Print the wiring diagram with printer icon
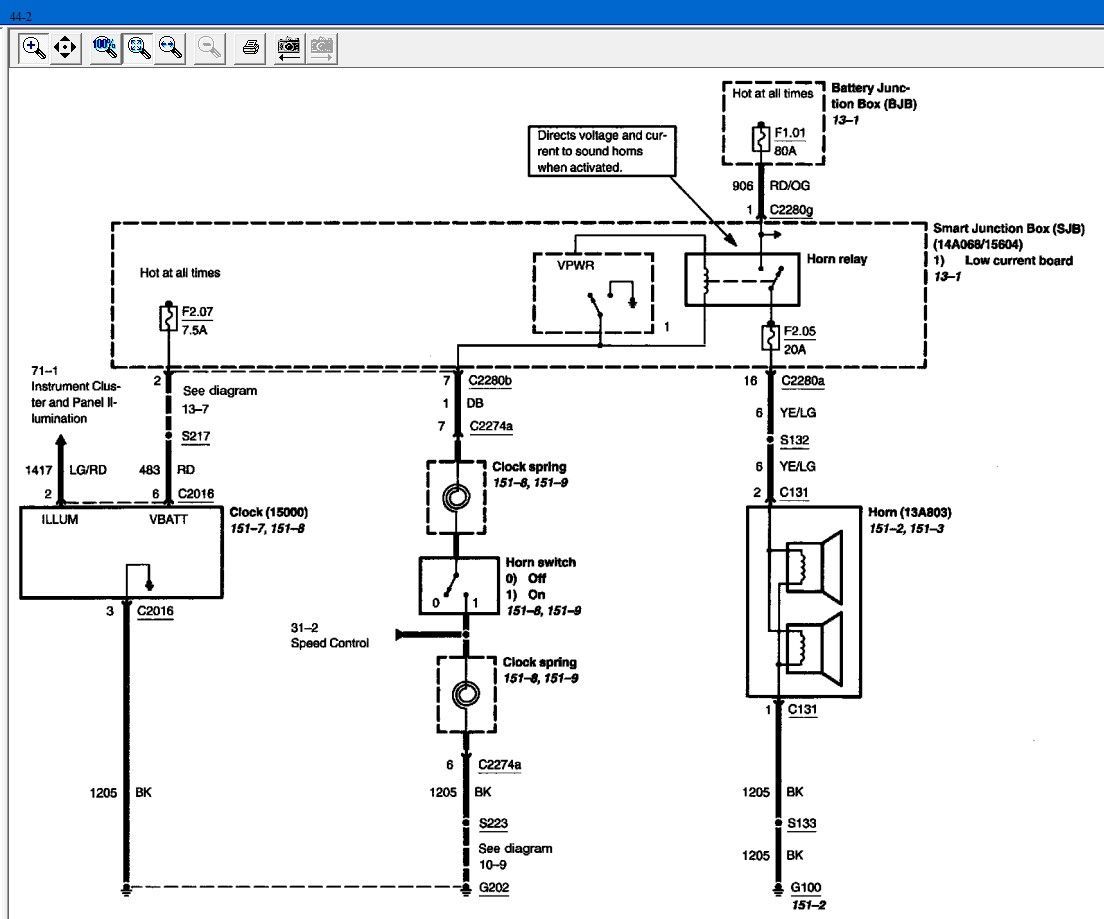Viewport: 1104px width, 919px height. [251, 47]
